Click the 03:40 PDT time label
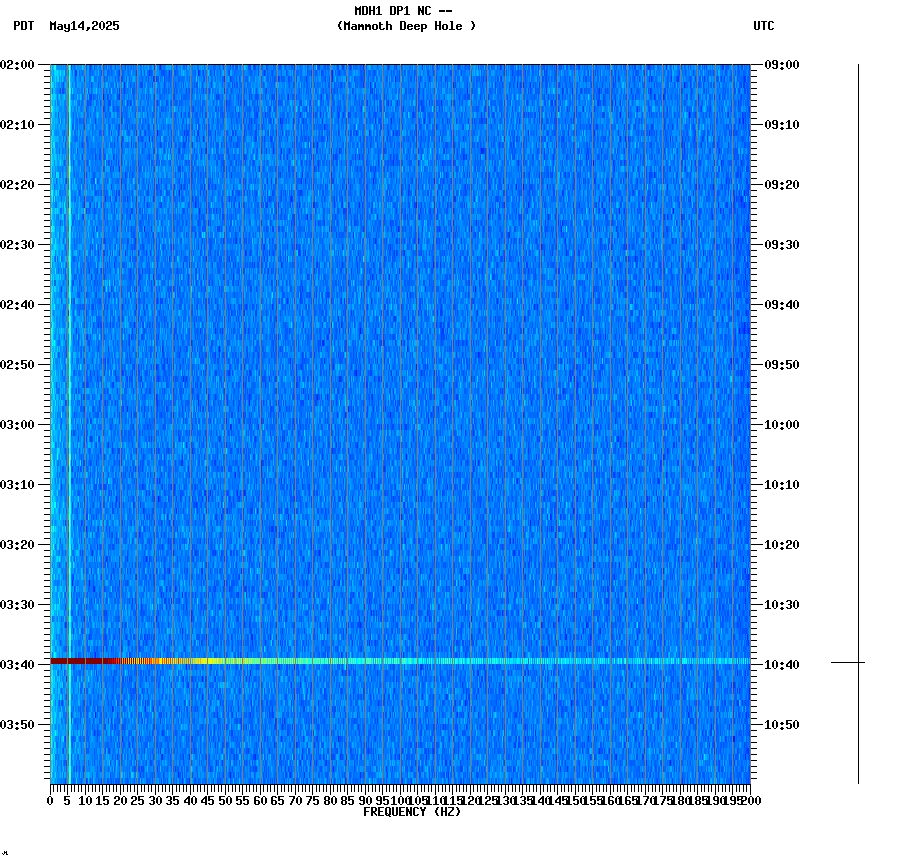902x864 pixels. [22, 662]
